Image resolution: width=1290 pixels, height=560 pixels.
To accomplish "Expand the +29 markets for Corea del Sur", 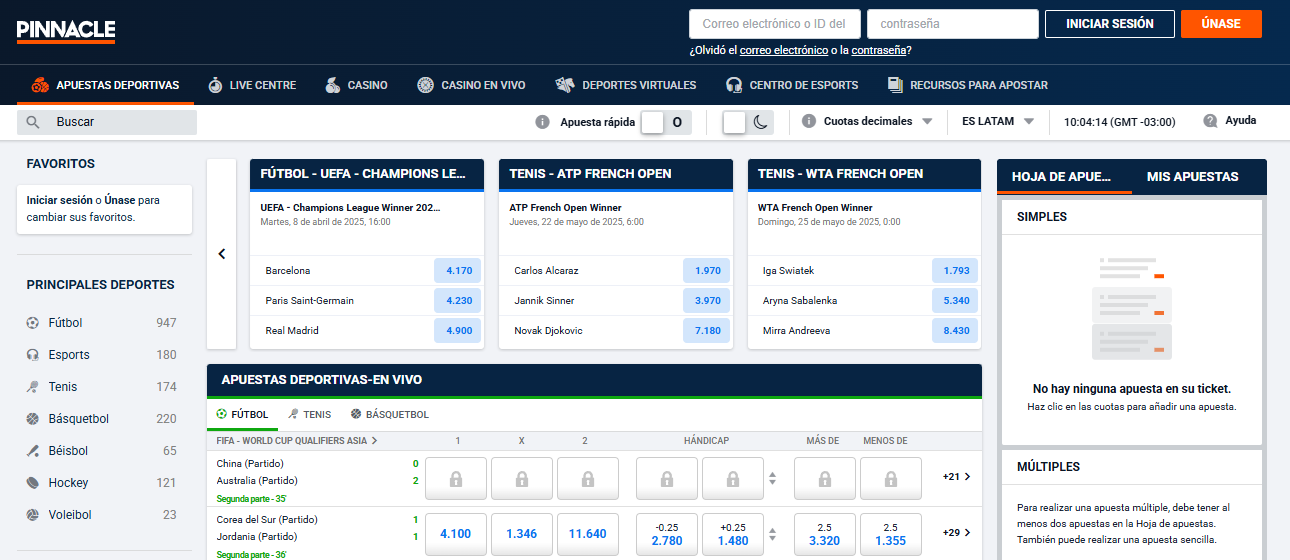I will [957, 533].
